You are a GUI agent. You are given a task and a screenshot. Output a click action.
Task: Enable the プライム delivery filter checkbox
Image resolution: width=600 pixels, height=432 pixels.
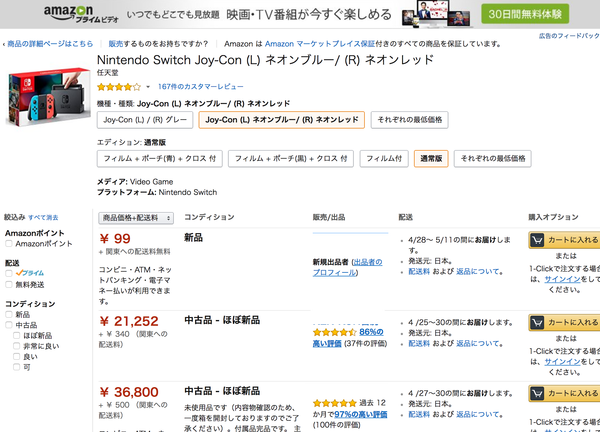click(x=9, y=273)
